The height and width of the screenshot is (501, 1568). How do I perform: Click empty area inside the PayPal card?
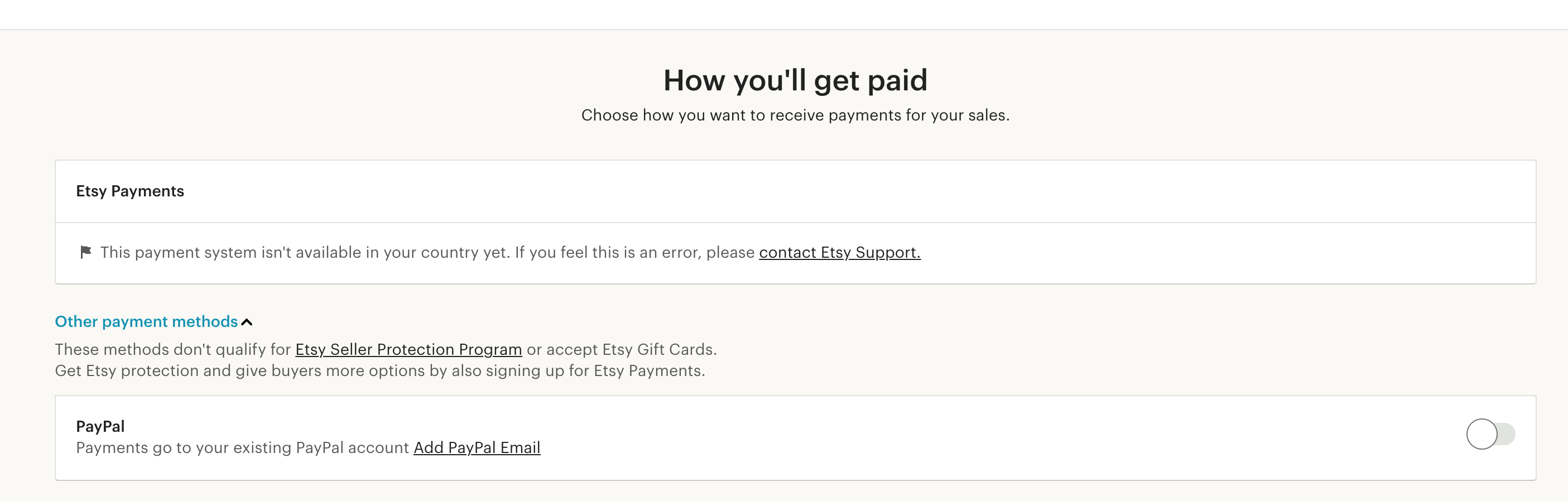tap(974, 437)
